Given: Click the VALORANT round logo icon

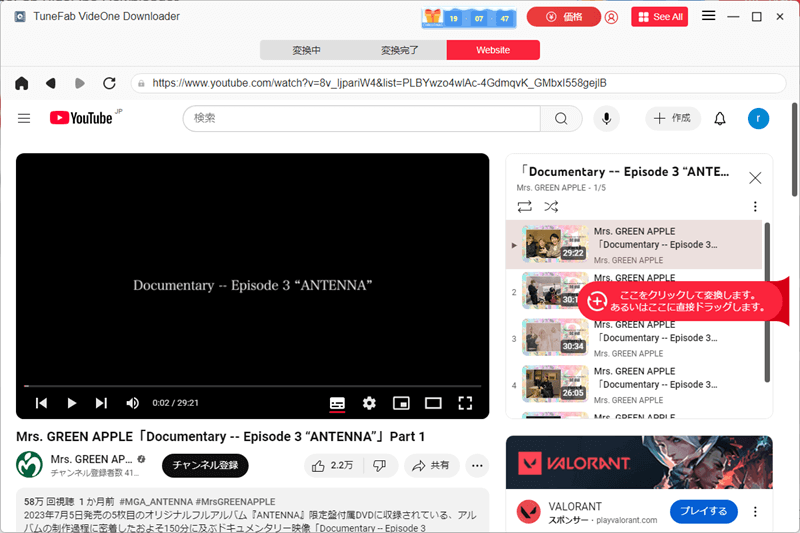Looking at the screenshot, I should pos(529,512).
